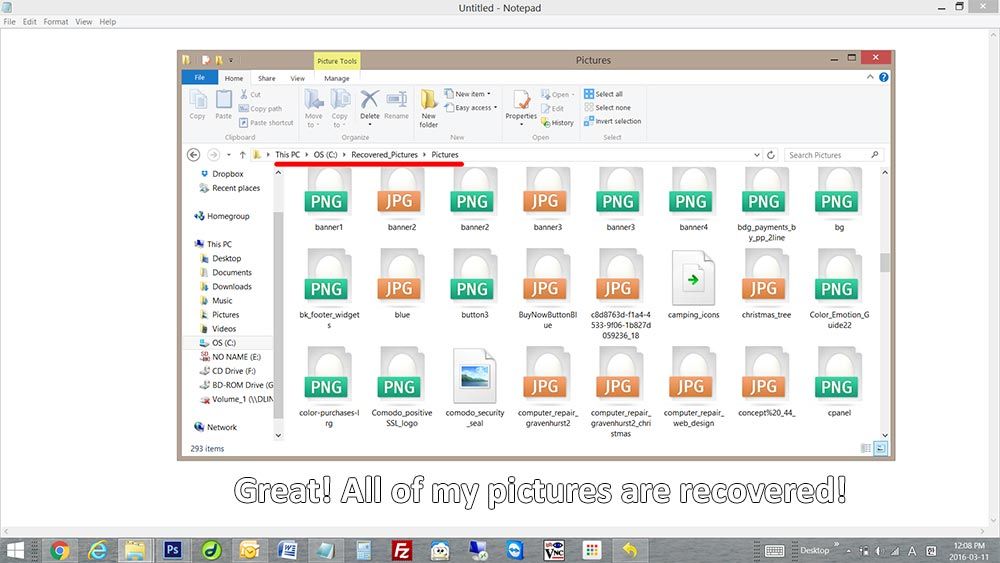
Task: Expand the address bar history dropdown
Action: coord(756,155)
